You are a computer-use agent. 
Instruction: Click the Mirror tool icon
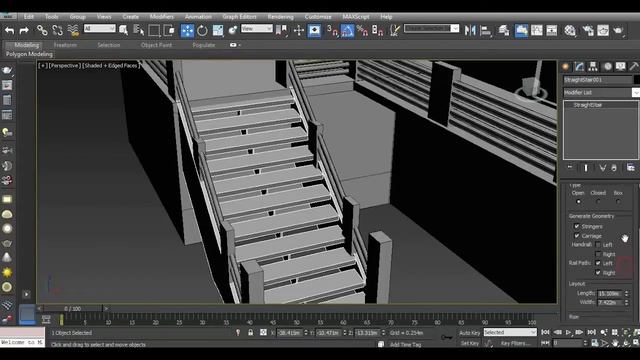pyautogui.click(x=470, y=31)
